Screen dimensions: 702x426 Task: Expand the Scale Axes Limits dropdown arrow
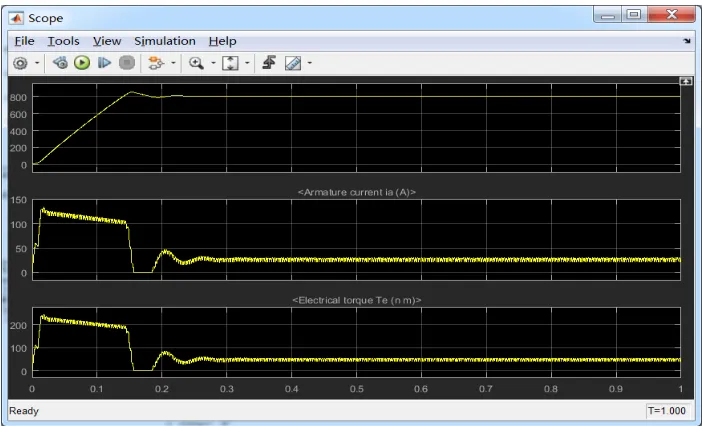click(247, 63)
